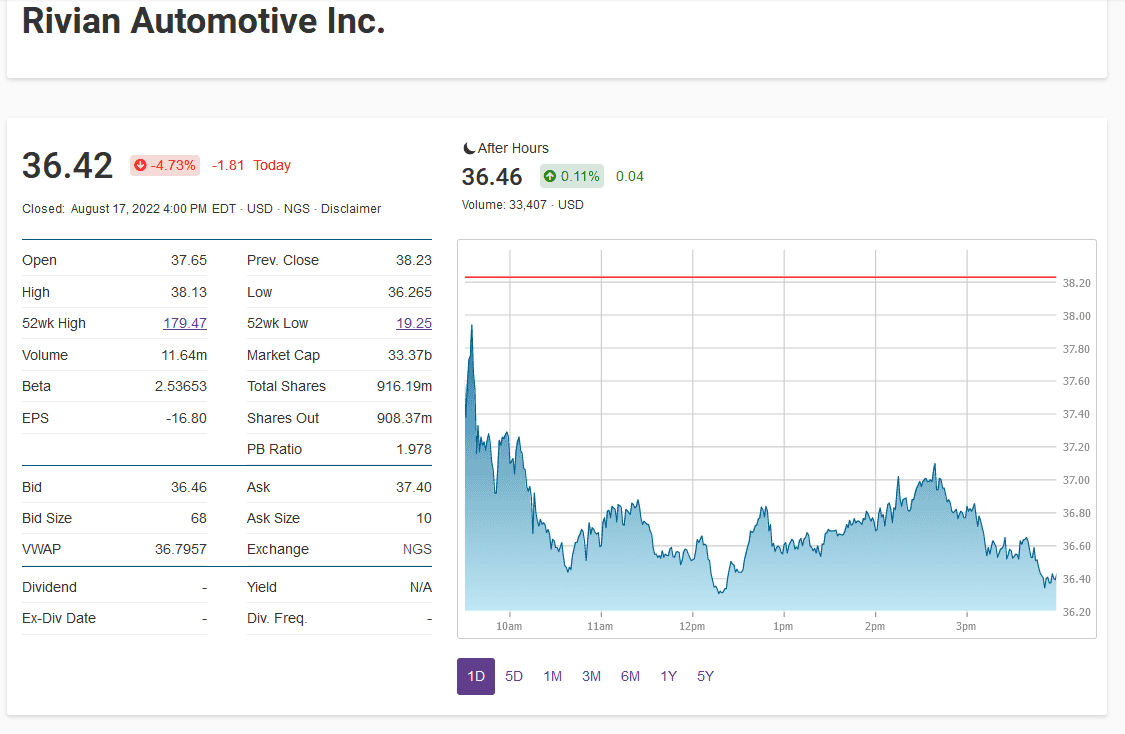Click the Bid value 36.46

click(189, 487)
